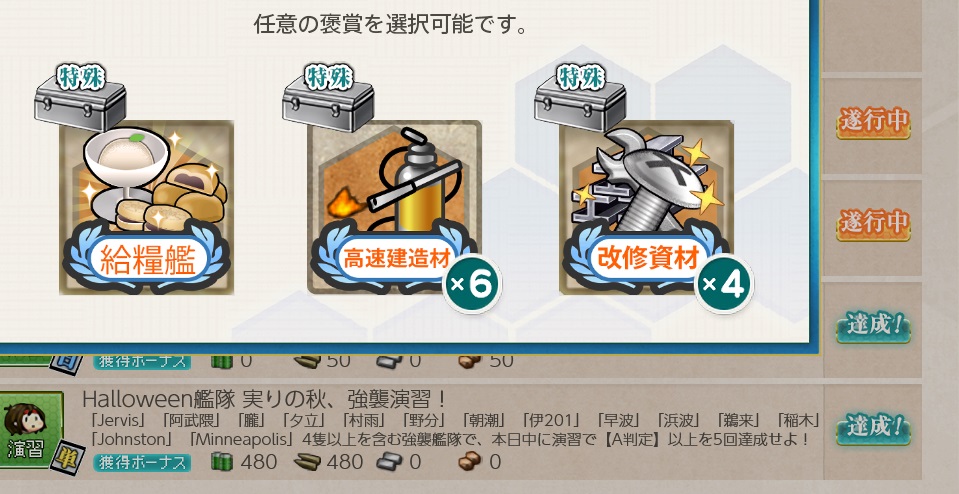
Task: Pick the 改修資材 improvement materials reward
Action: pyautogui.click(x=646, y=207)
